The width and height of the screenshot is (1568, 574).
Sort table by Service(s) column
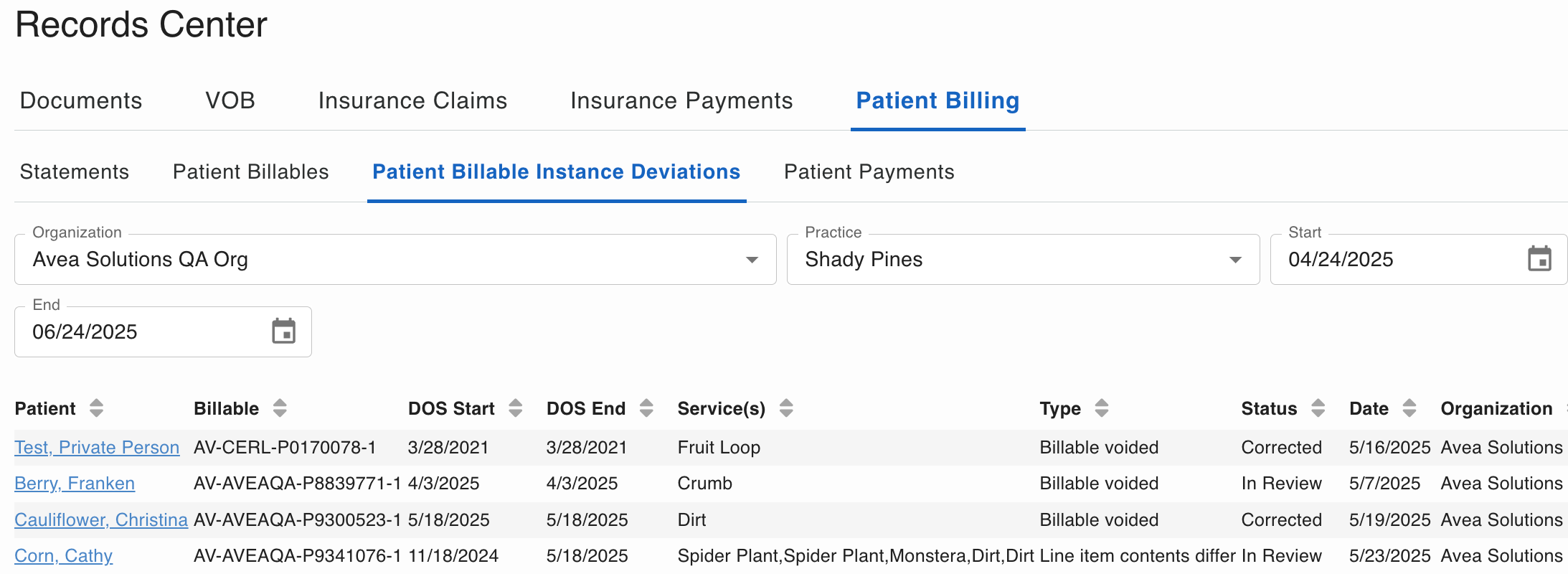click(x=786, y=408)
